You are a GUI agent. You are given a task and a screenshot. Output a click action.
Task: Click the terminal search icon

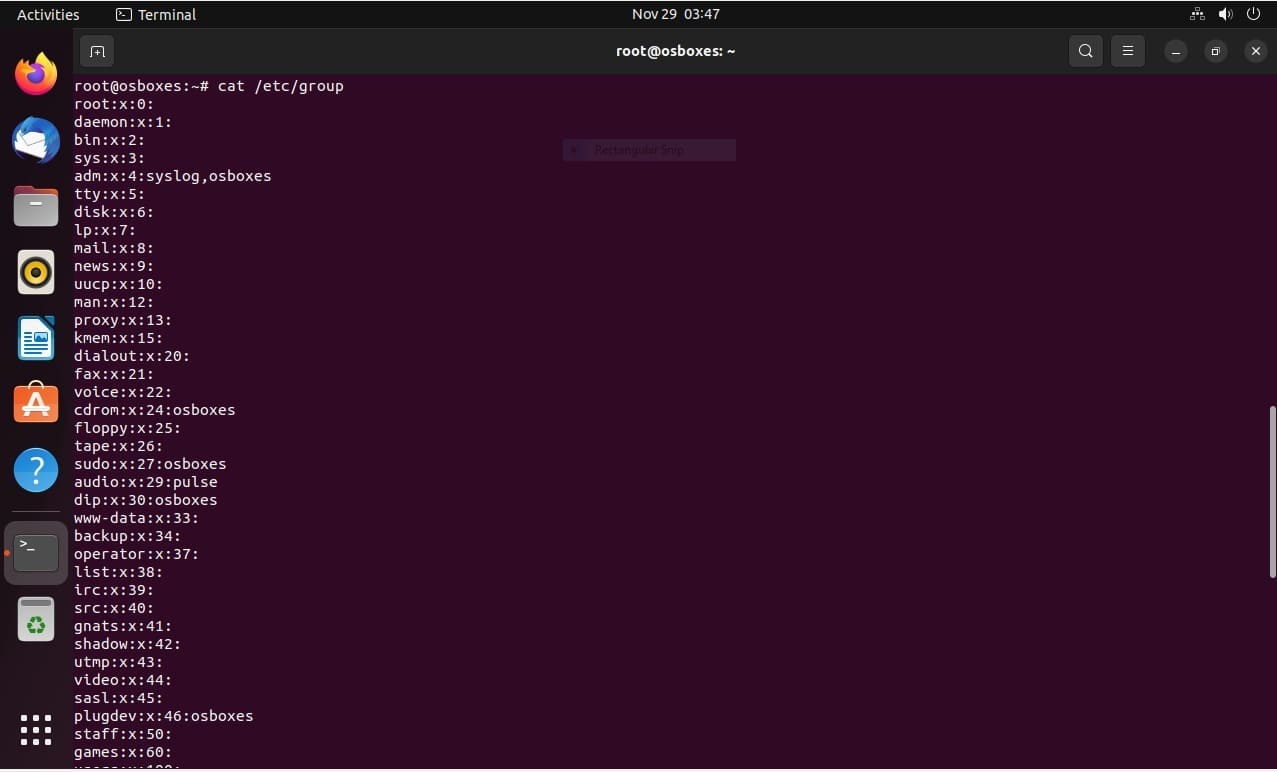click(1086, 51)
